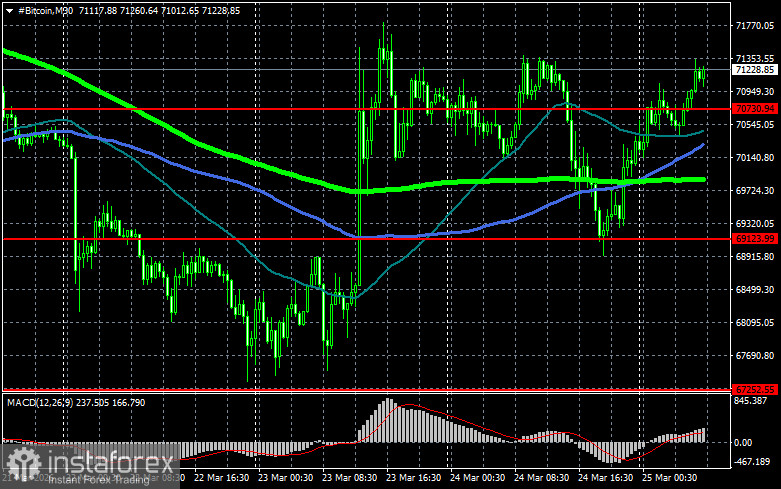Click price scale value 68095.05

tap(755, 323)
